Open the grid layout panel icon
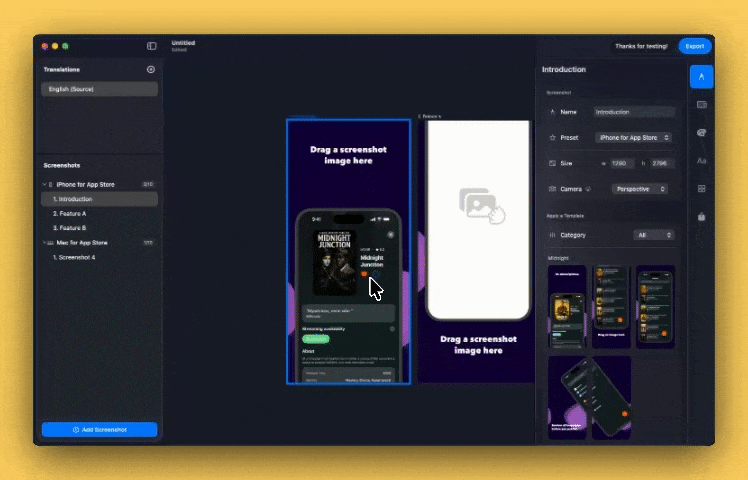 tap(701, 188)
